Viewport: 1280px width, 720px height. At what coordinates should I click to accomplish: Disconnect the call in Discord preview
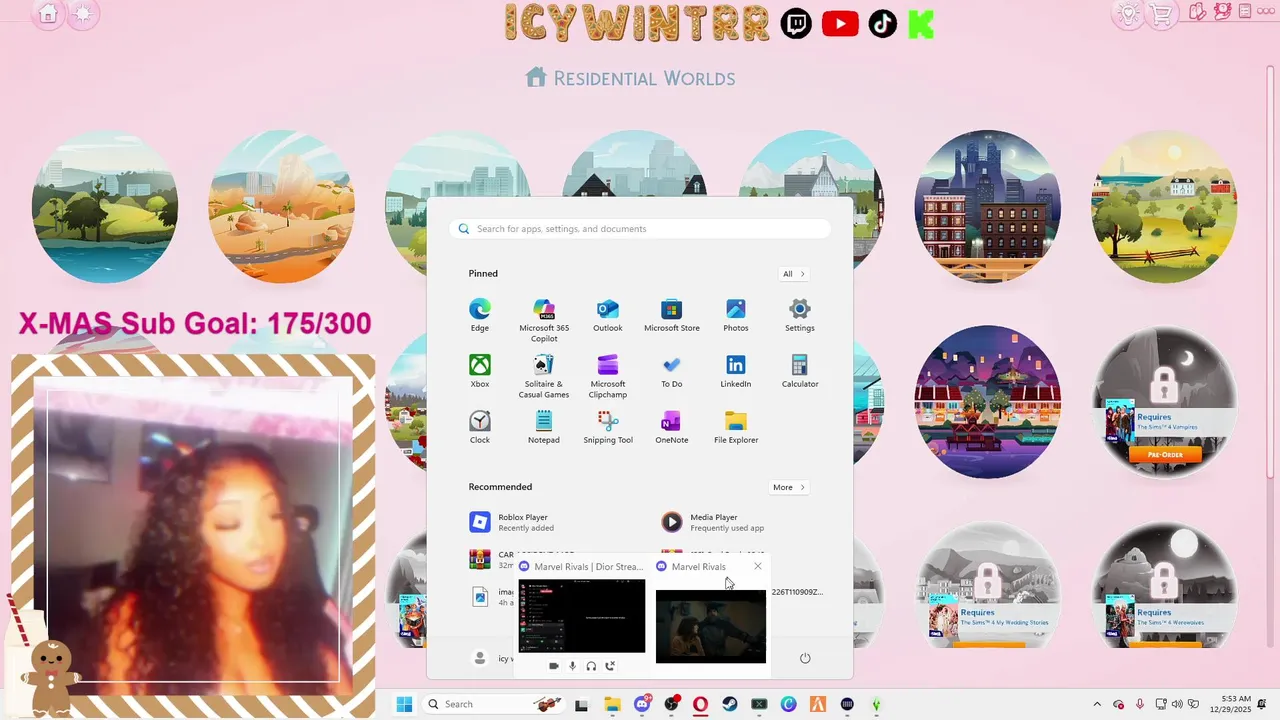tap(610, 666)
